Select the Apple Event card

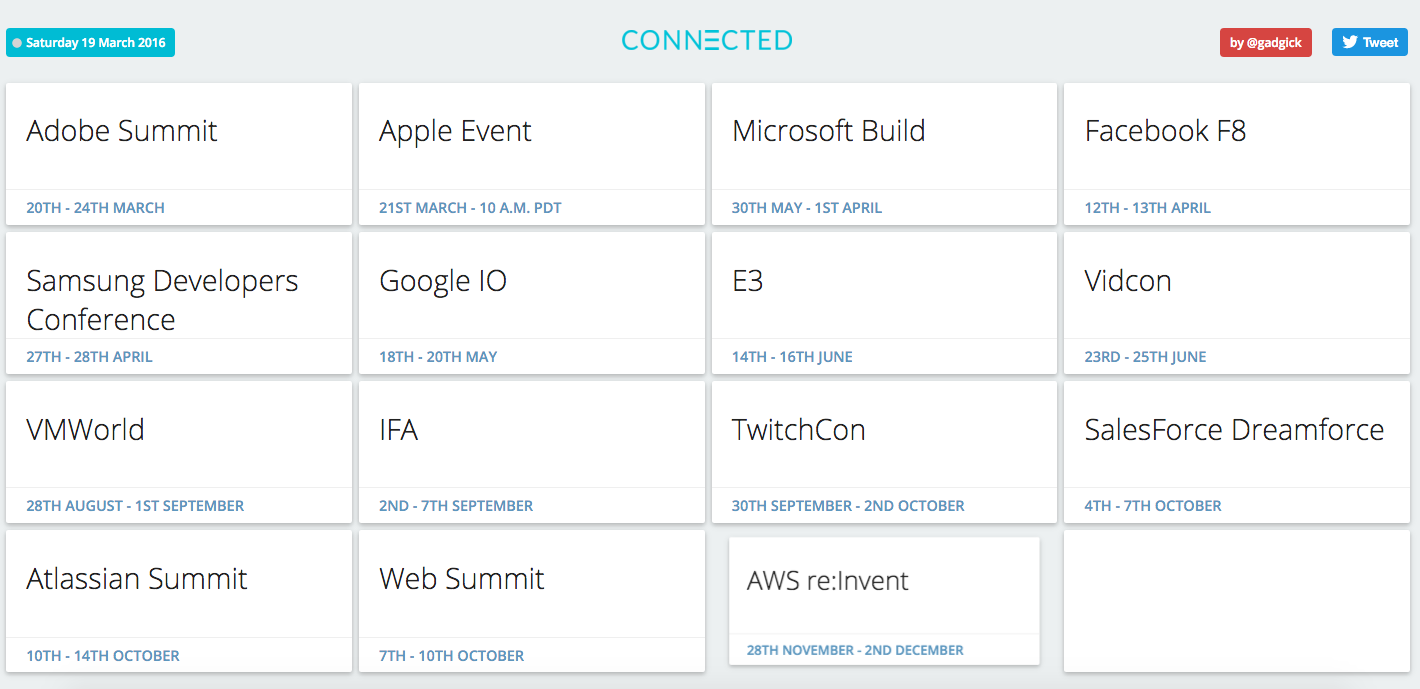[x=532, y=153]
